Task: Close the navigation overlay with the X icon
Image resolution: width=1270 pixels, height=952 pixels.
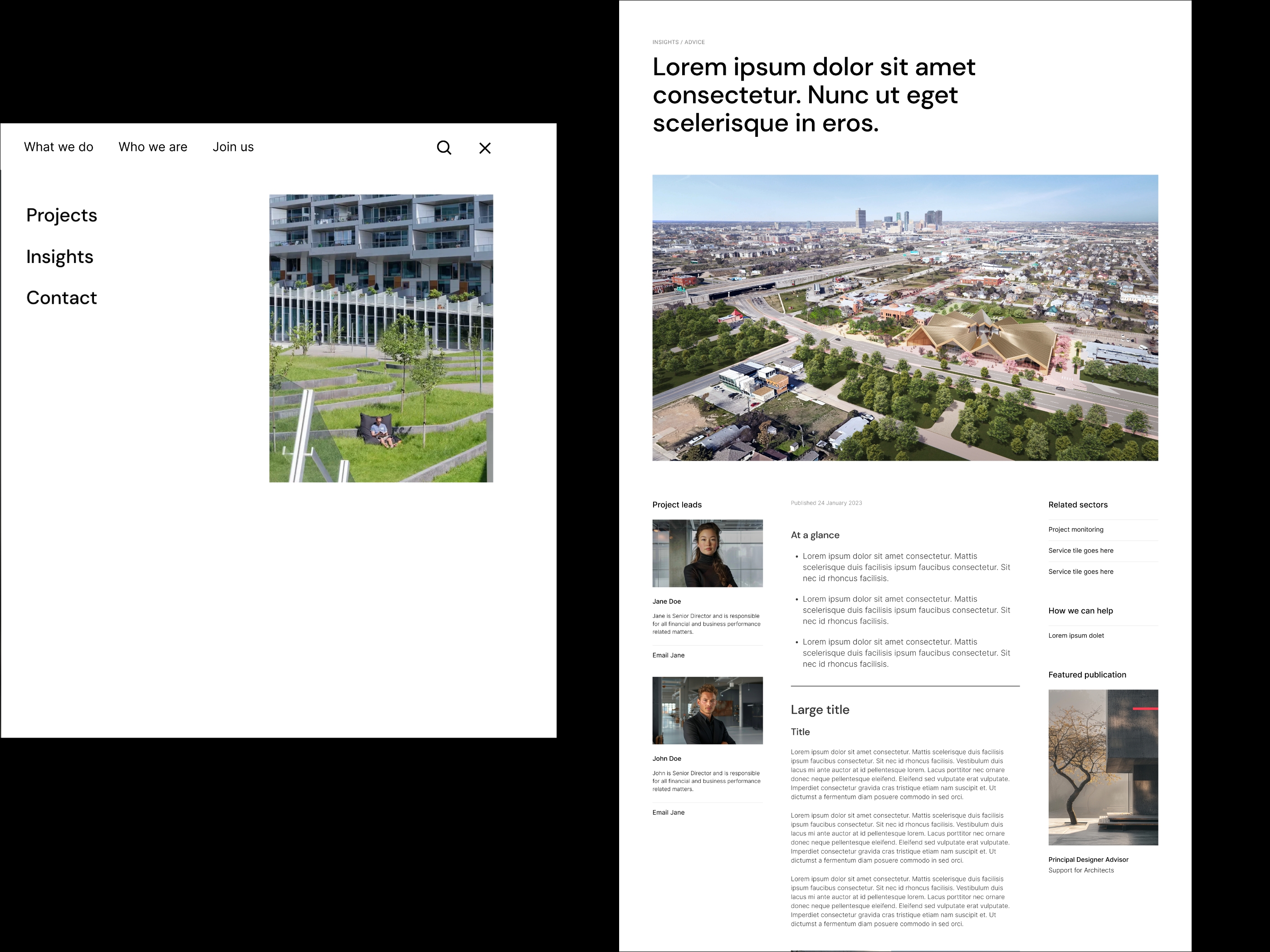Action: 484,147
